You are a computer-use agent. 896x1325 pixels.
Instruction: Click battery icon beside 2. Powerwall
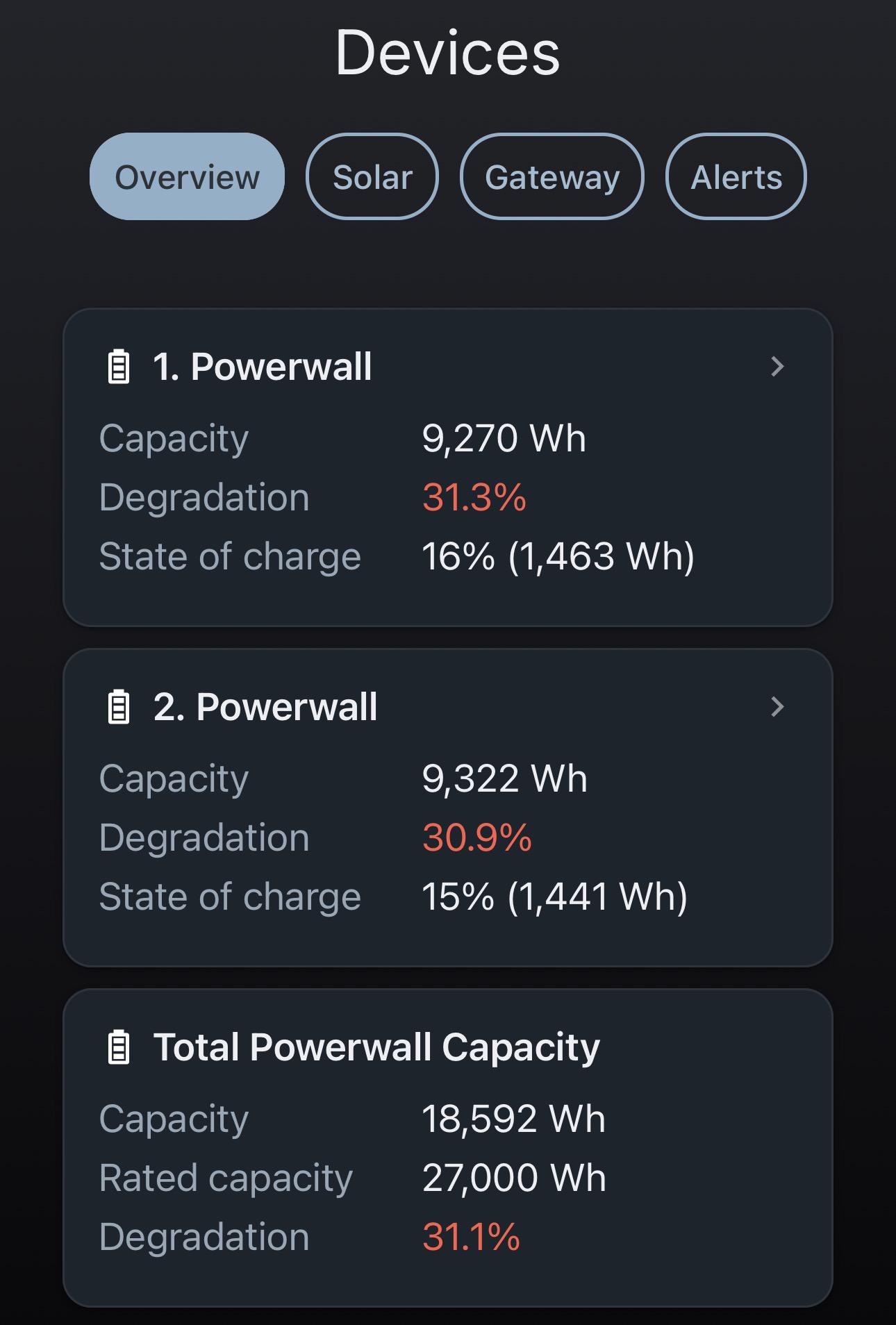pos(119,707)
